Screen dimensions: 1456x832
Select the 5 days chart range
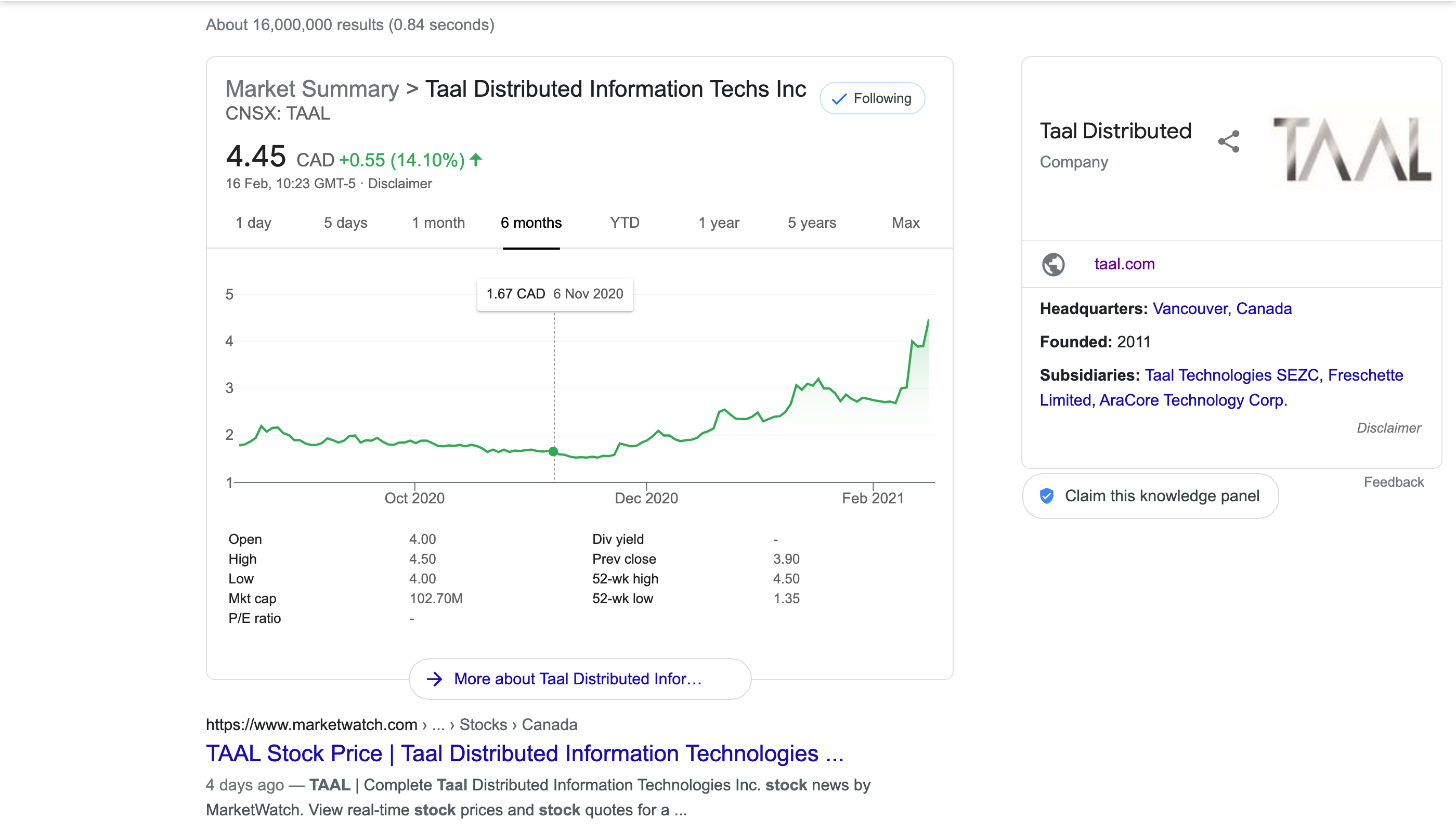(345, 222)
